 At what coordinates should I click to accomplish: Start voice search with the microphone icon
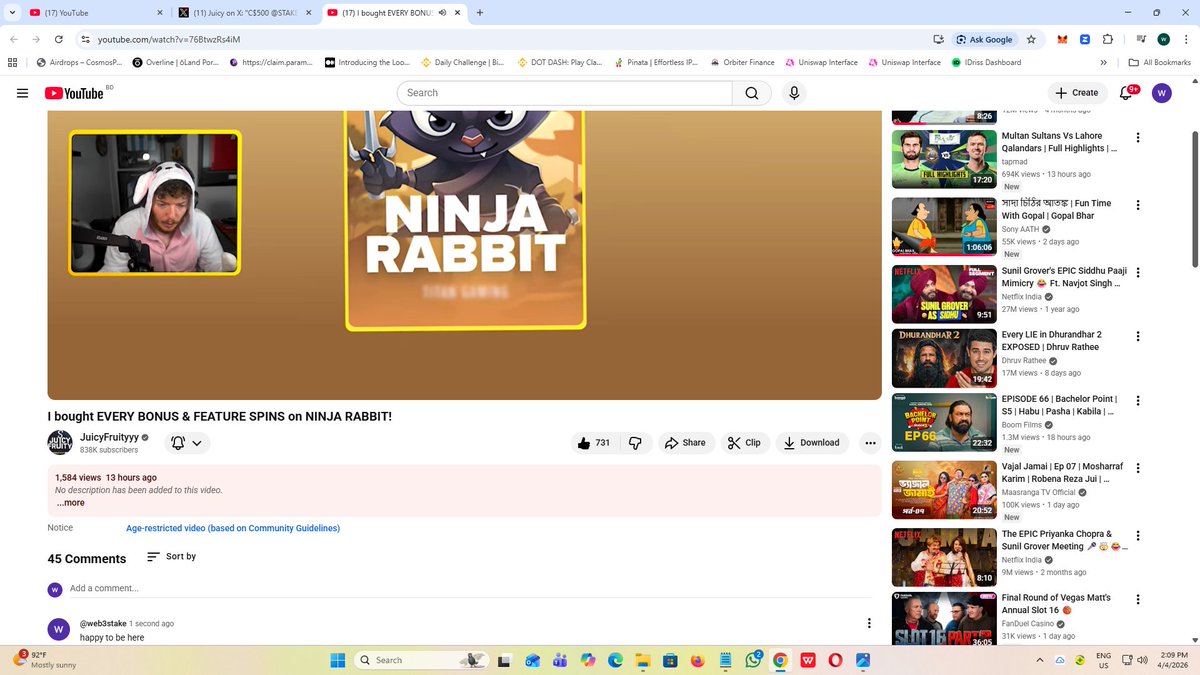(794, 93)
